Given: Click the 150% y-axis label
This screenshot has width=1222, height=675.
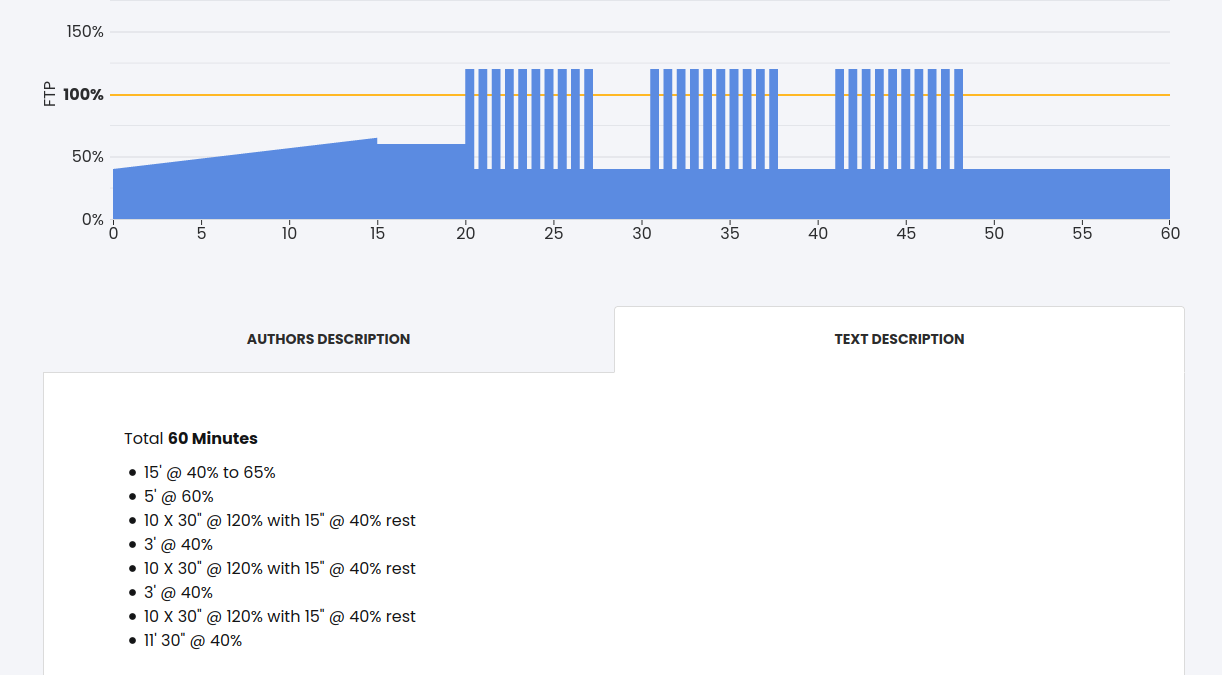Looking at the screenshot, I should (x=85, y=32).
